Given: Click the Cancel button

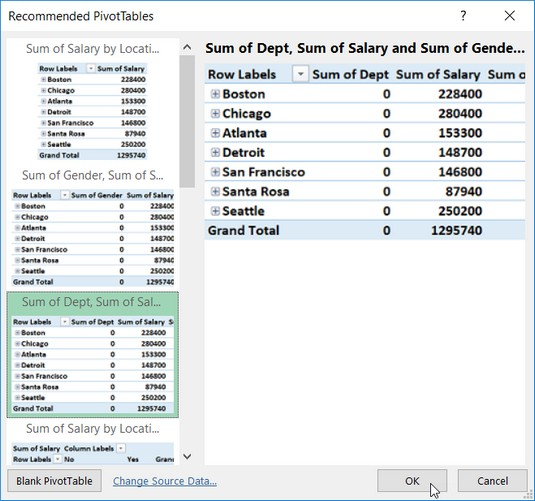Looking at the screenshot, I should tap(492, 481).
